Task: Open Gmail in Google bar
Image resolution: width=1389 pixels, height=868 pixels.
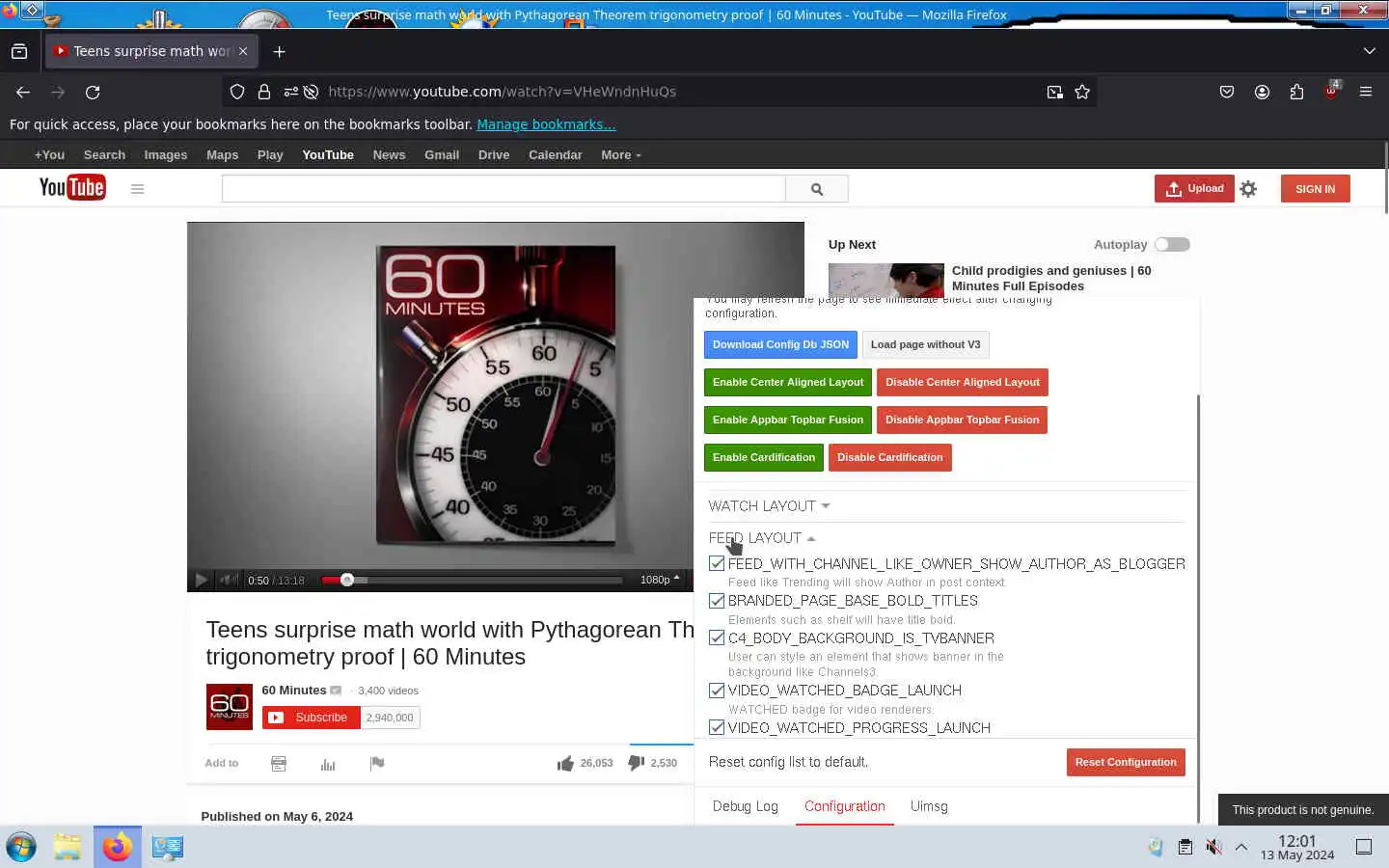Action: 442,155
